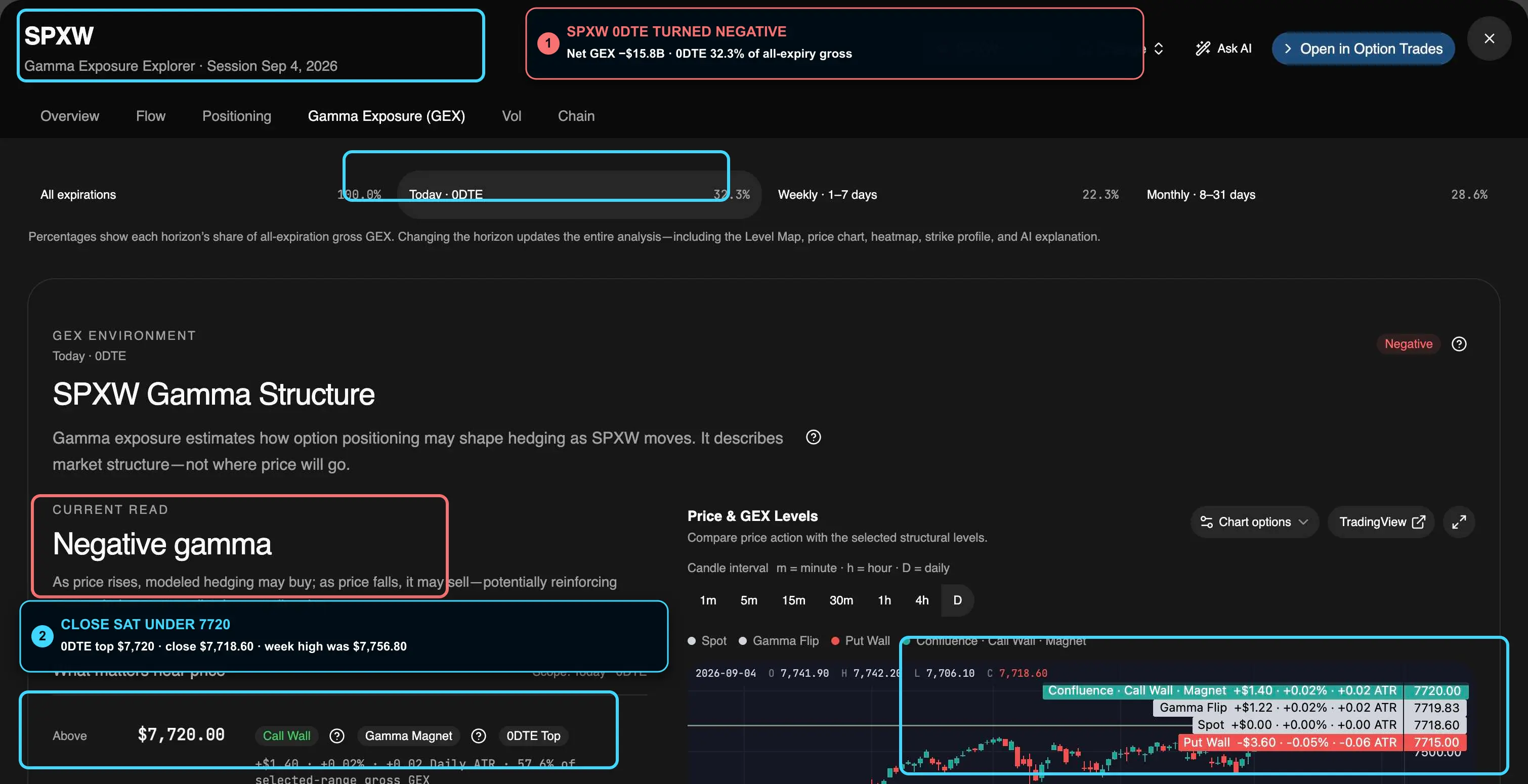Set candle interval to 15m
Viewport: 1528px width, 784px height.
793,600
